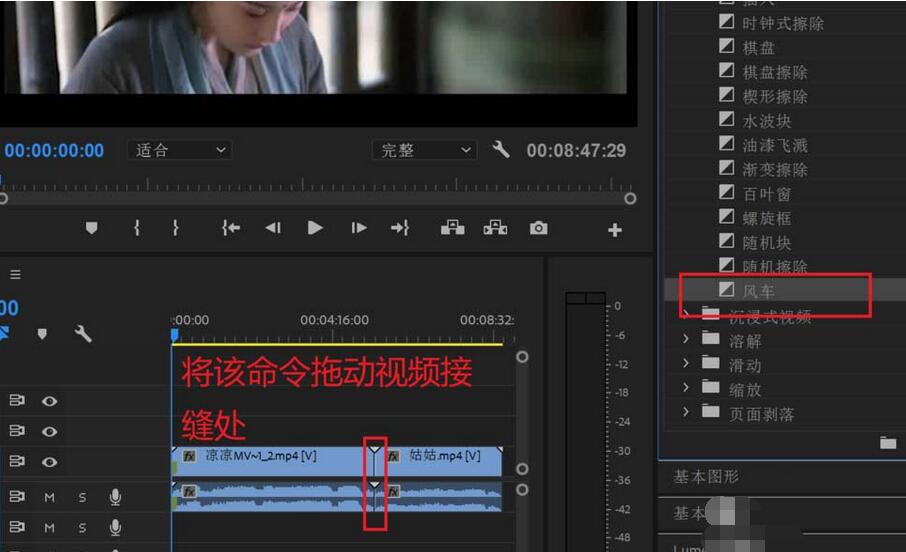Toggle sync lock on the clip's video track

coord(17,461)
